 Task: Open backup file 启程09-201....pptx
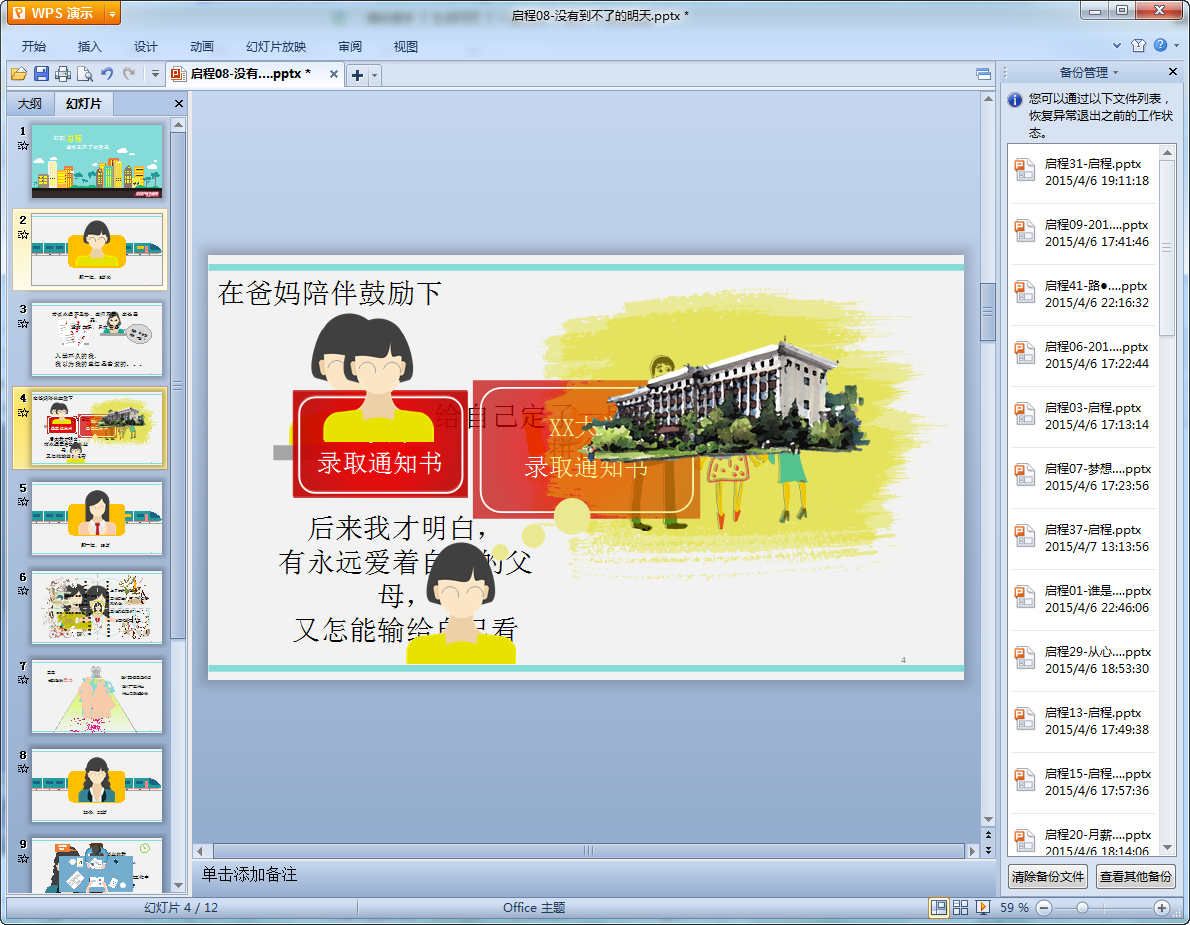1083,233
